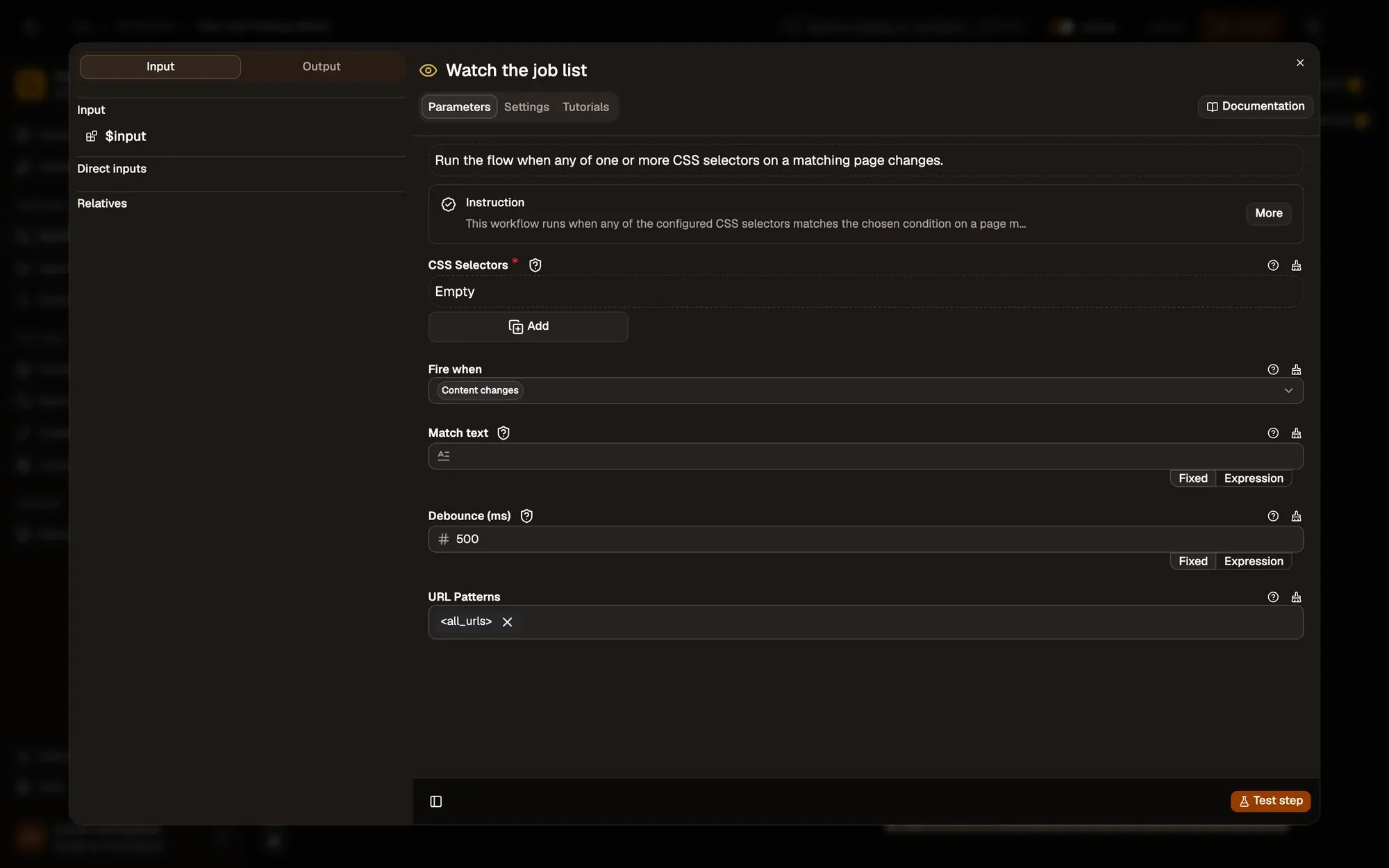
Task: Click the eye icon beside Watch the job list
Action: (428, 70)
